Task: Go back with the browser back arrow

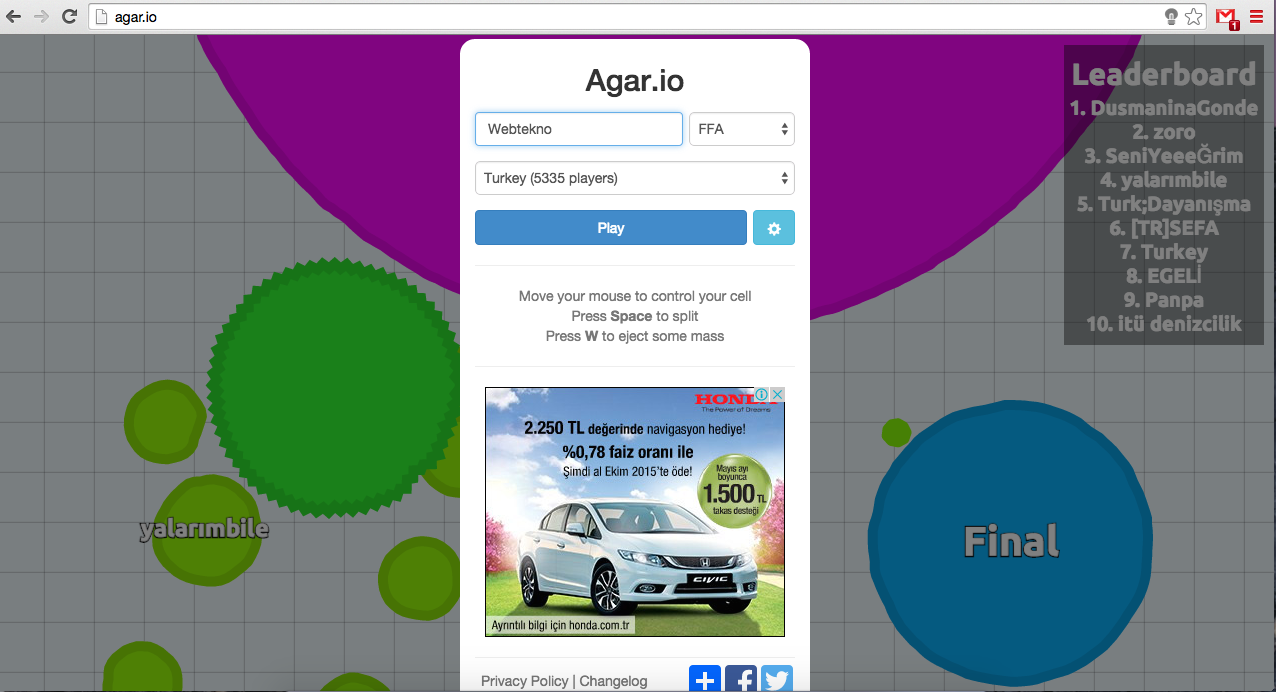Action: 14,16
